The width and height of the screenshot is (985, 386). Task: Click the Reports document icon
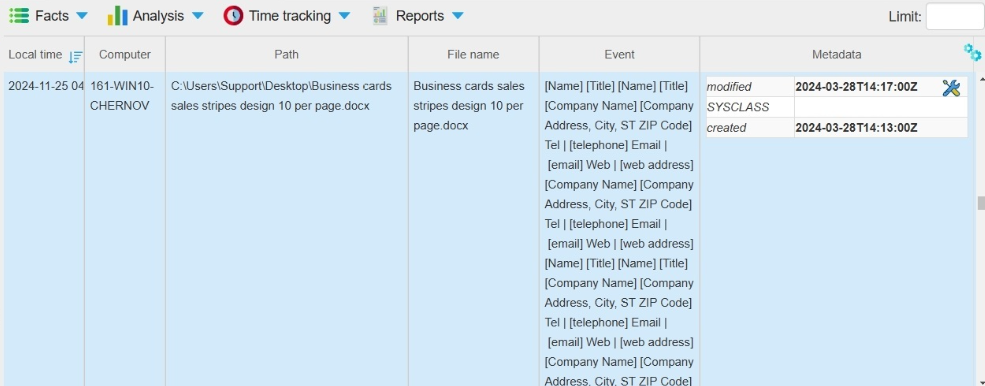[380, 16]
